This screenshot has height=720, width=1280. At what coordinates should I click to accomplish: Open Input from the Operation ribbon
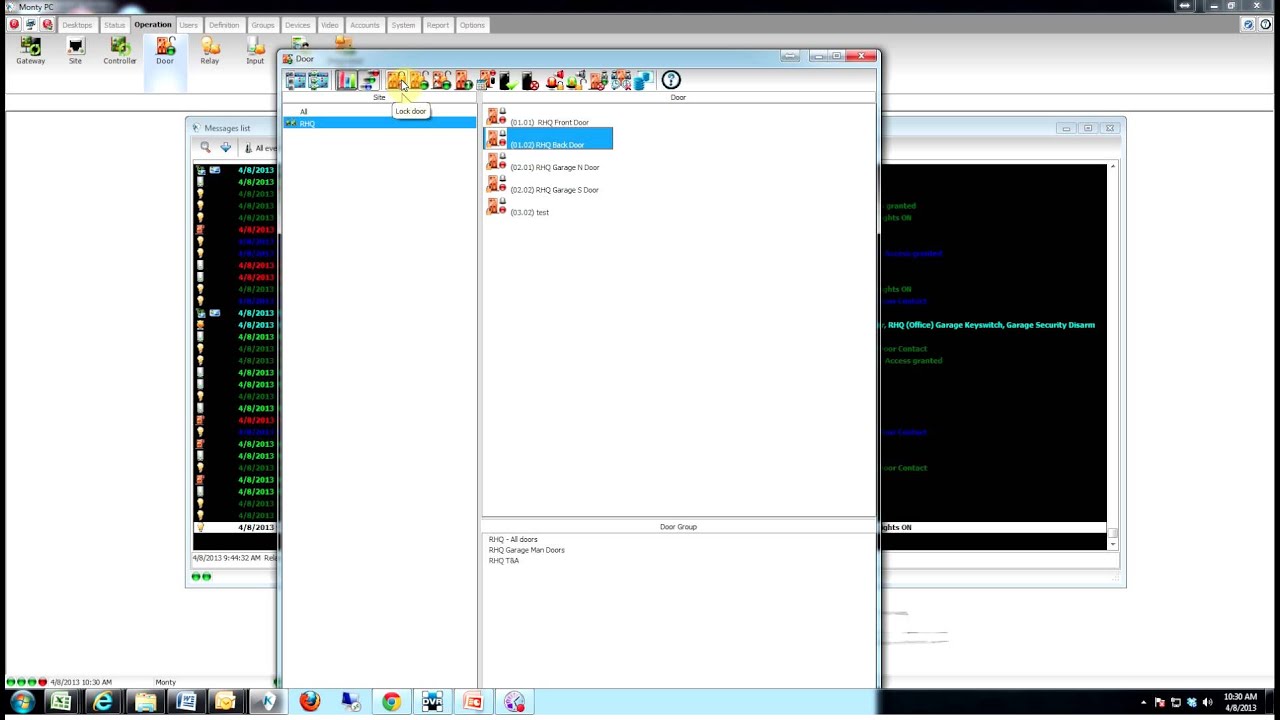(x=255, y=51)
